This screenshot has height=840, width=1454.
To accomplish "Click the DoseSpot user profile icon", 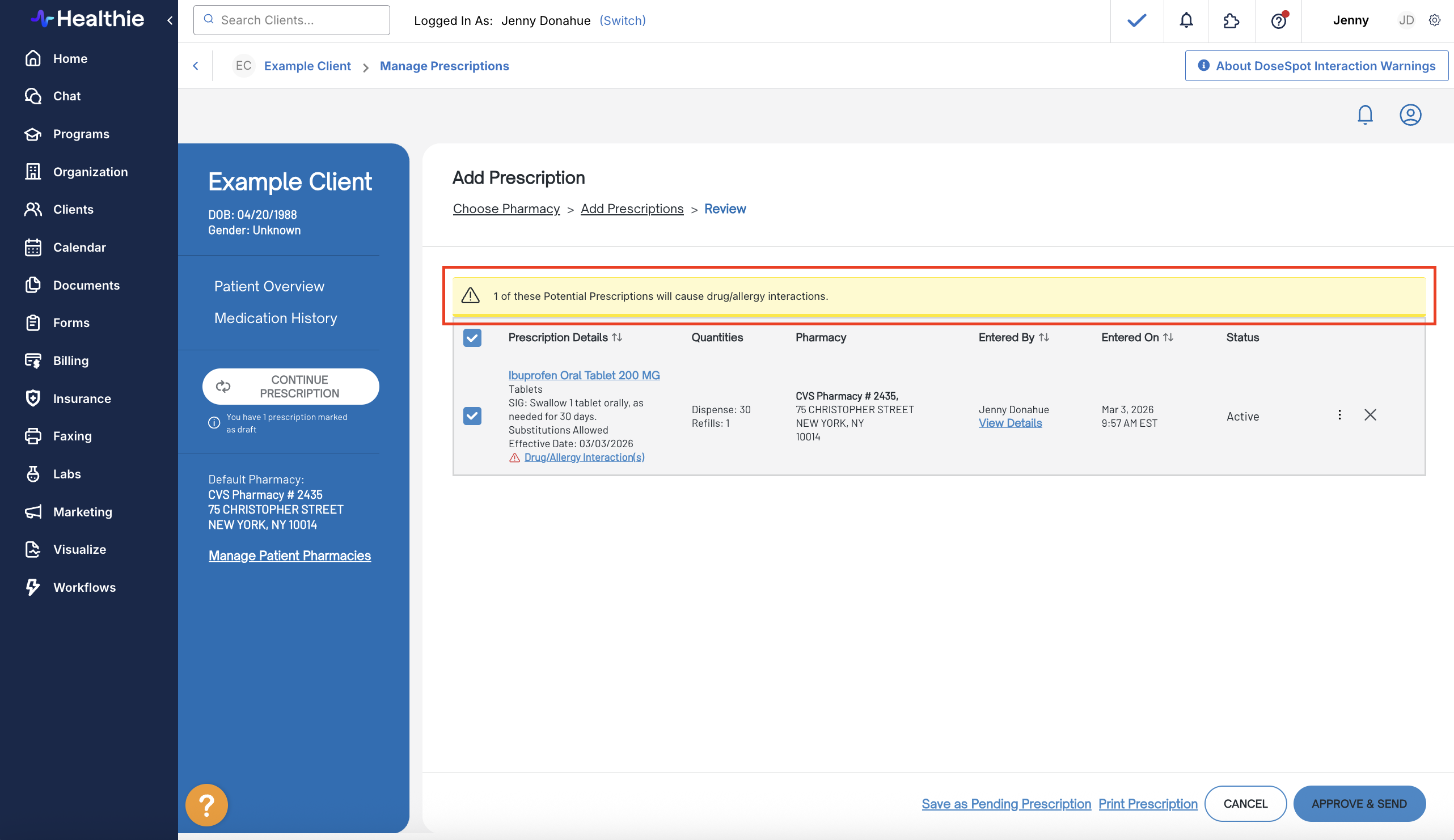I will point(1410,114).
